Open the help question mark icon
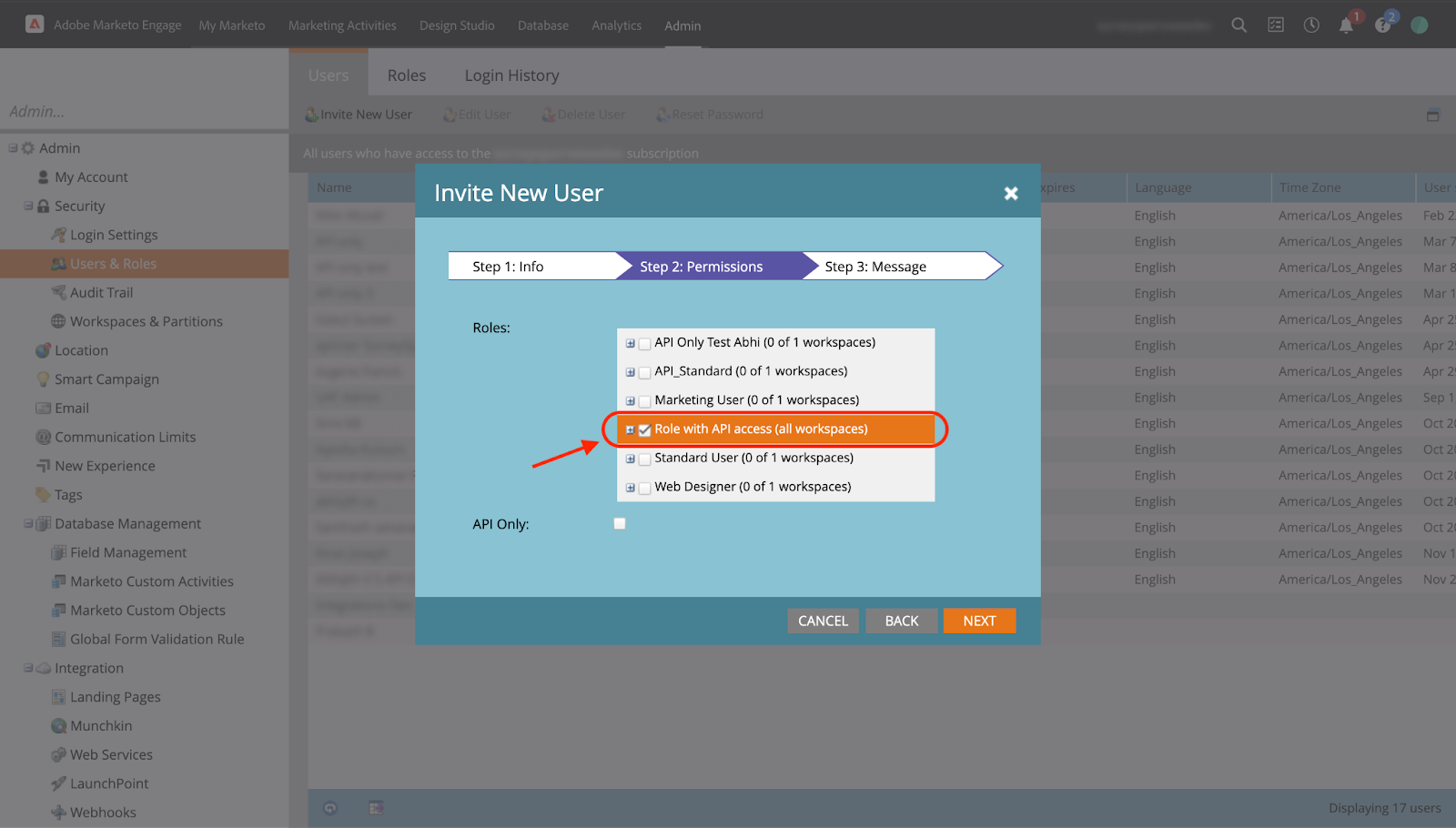The width and height of the screenshot is (1456, 828). [1383, 25]
